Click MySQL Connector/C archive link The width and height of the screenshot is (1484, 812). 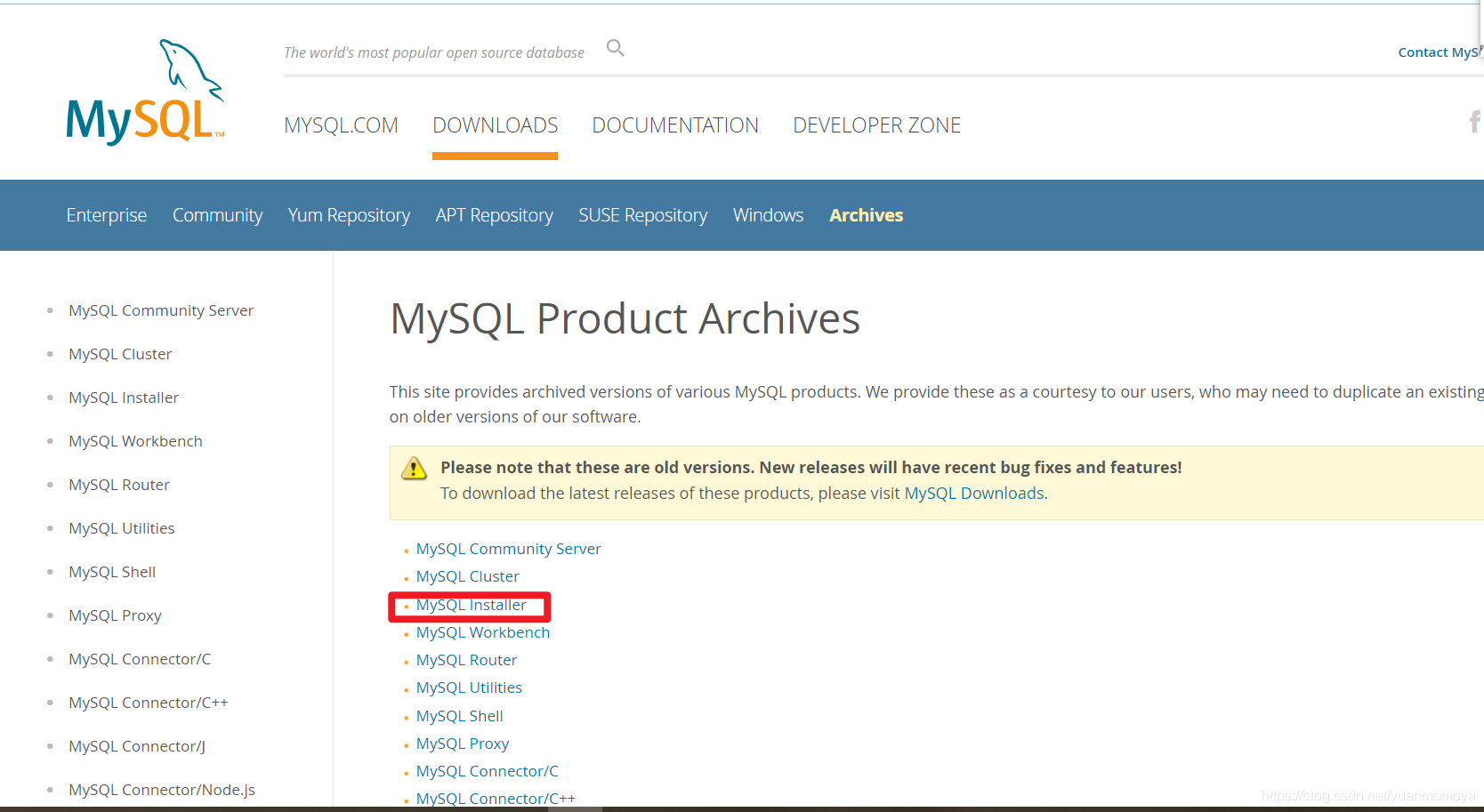click(x=488, y=771)
